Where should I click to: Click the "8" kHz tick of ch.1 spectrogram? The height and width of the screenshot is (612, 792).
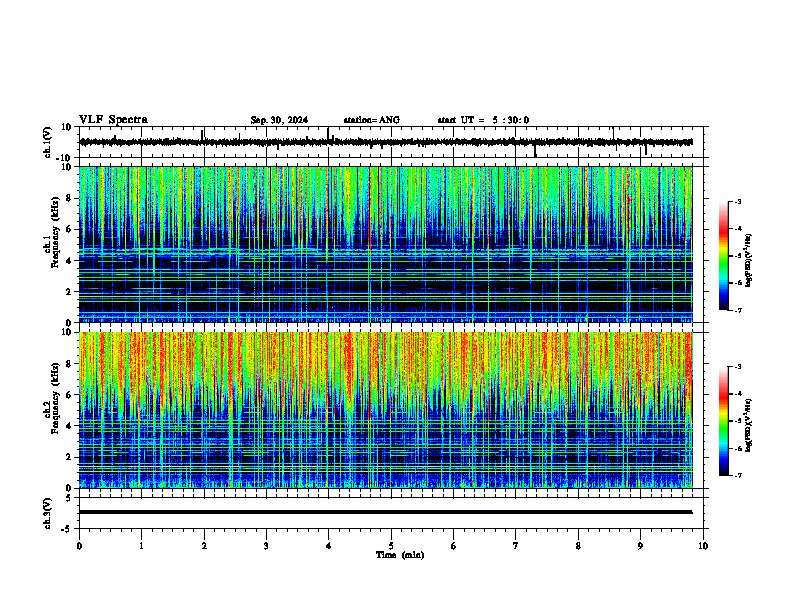tap(70, 198)
